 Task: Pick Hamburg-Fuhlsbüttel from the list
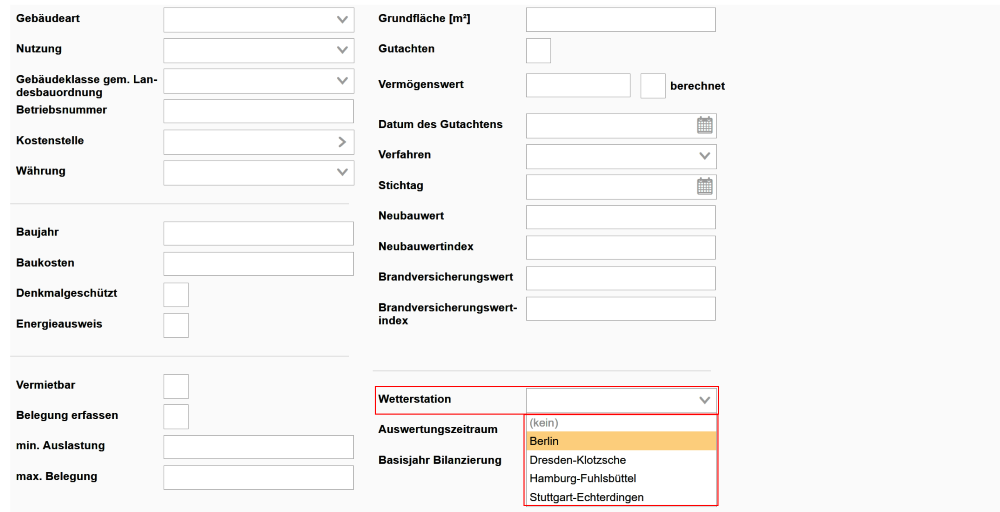(x=620, y=478)
